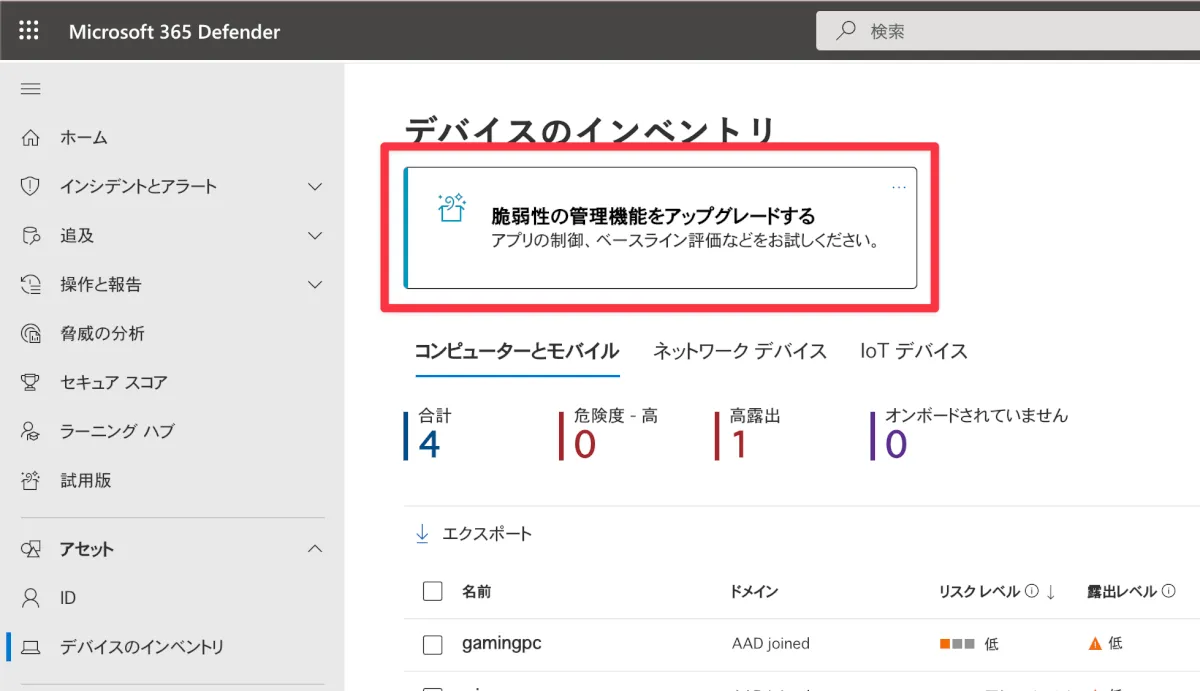Switch to ネットワーク デバイス tab
The height and width of the screenshot is (691, 1200).
739,351
